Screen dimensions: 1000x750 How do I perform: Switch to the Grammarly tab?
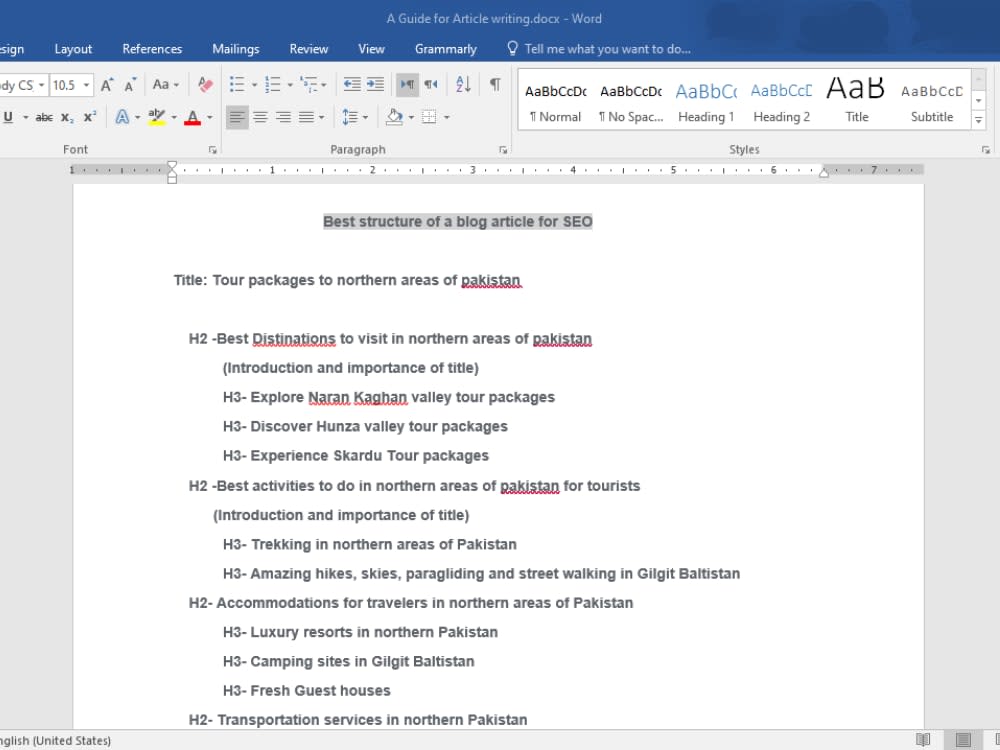coord(446,49)
